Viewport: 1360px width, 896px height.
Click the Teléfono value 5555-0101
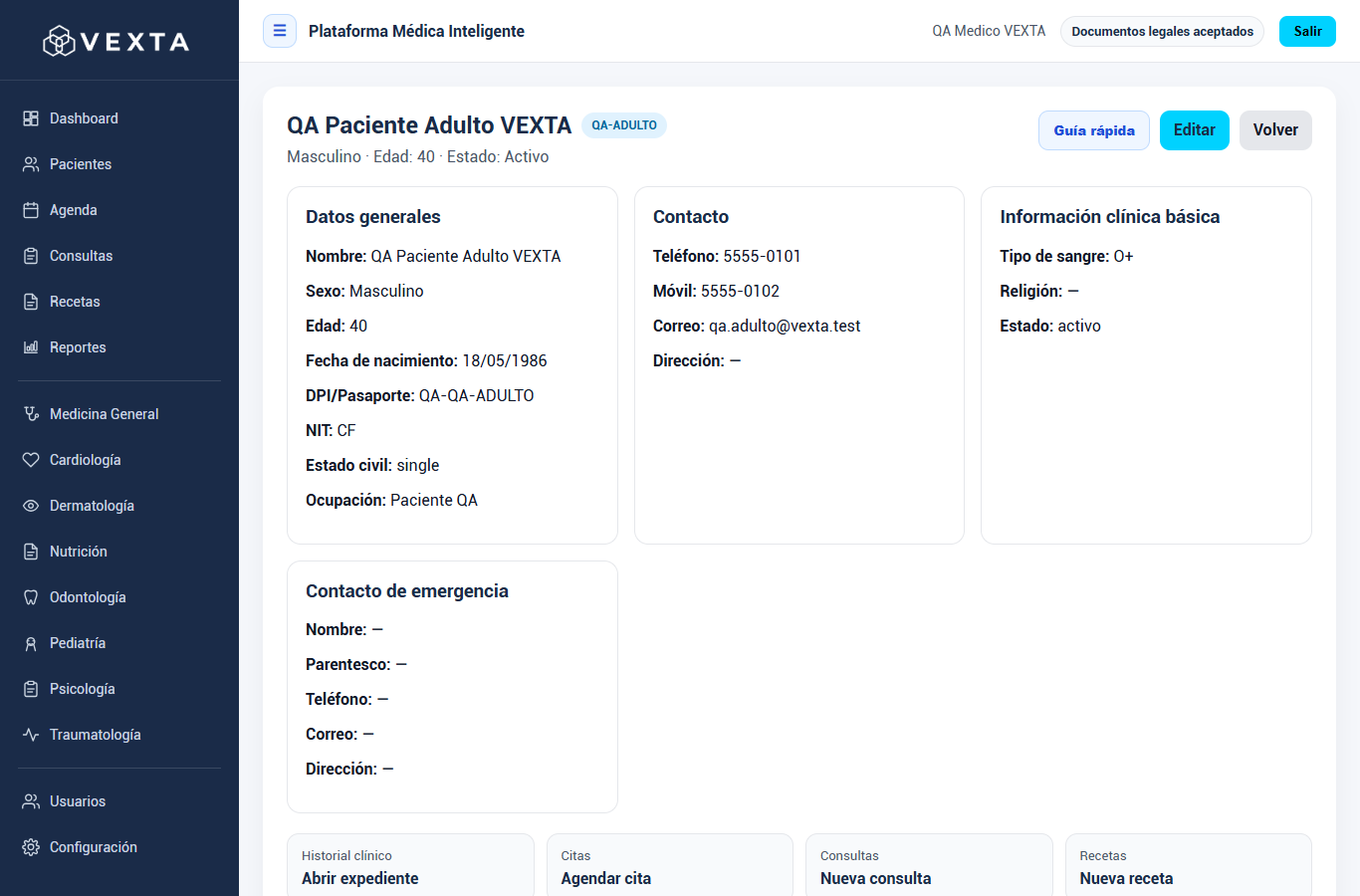coord(762,256)
